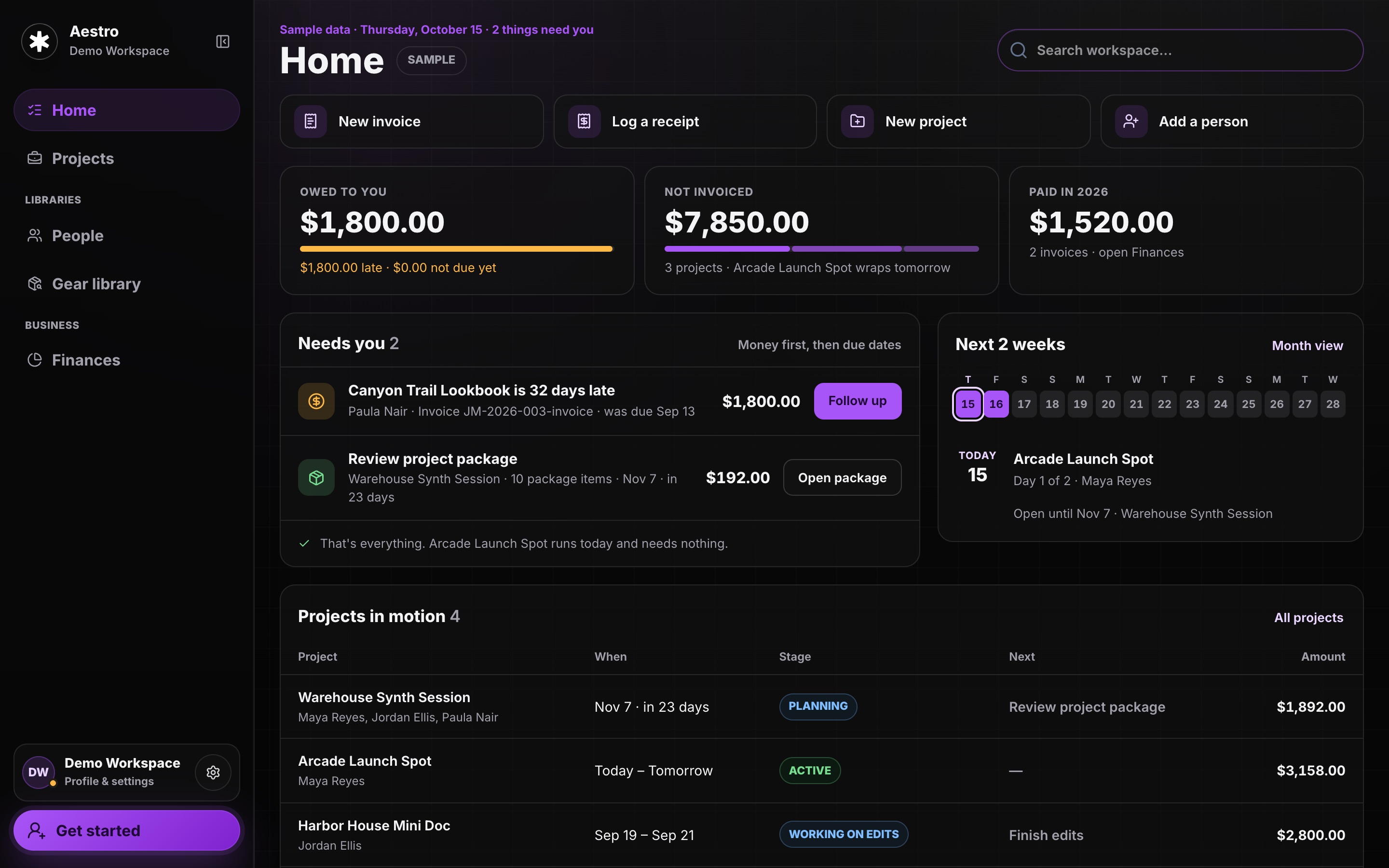Click the $3,158.00 amount cell

pyautogui.click(x=1310, y=771)
